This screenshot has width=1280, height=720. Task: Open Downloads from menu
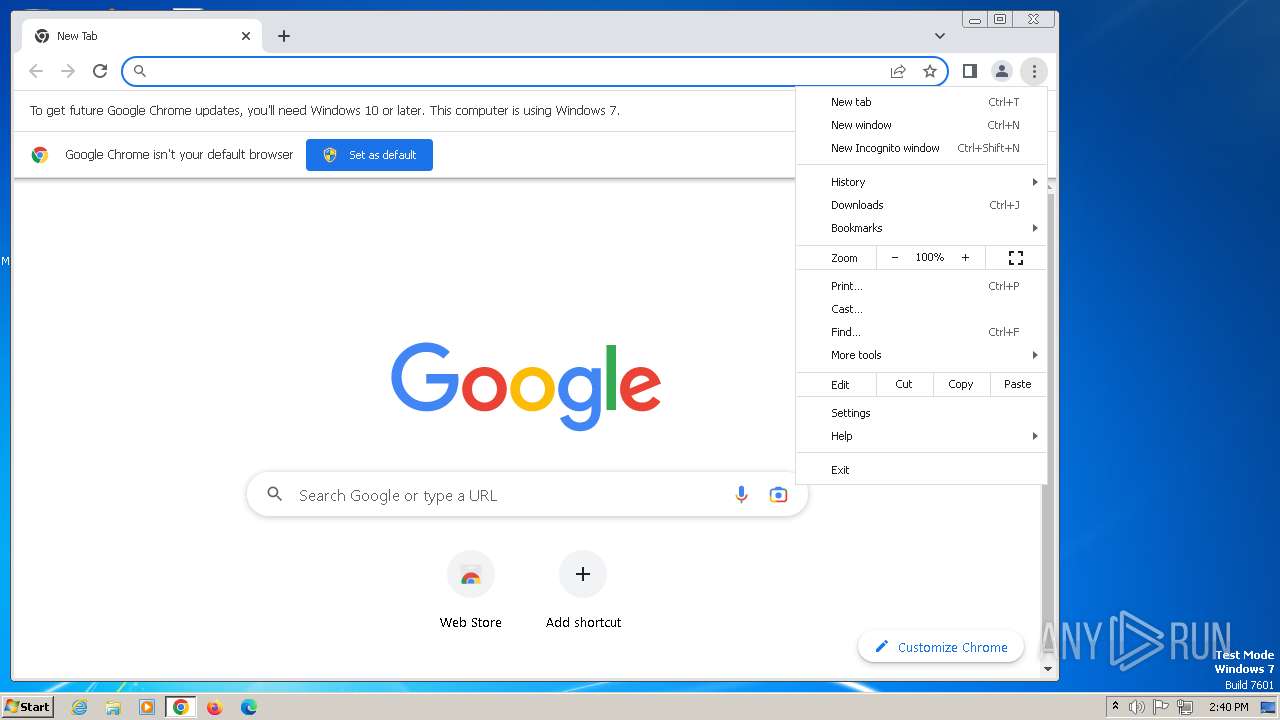pos(922,205)
